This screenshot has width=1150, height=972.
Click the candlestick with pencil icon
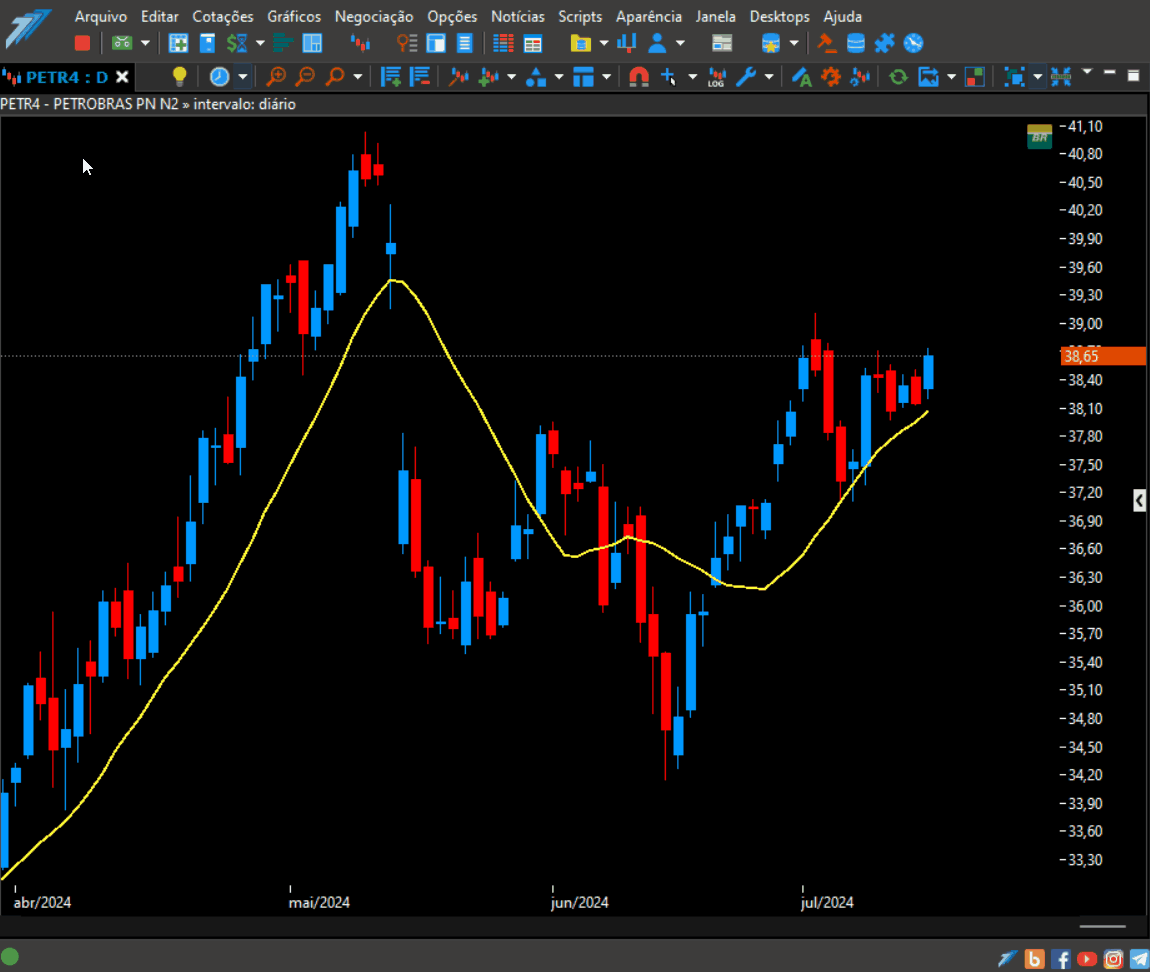(x=459, y=76)
